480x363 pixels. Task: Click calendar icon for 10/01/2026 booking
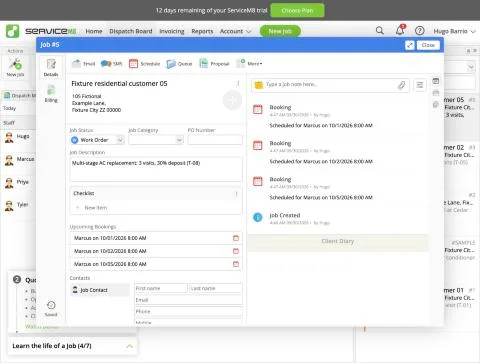click(236, 238)
